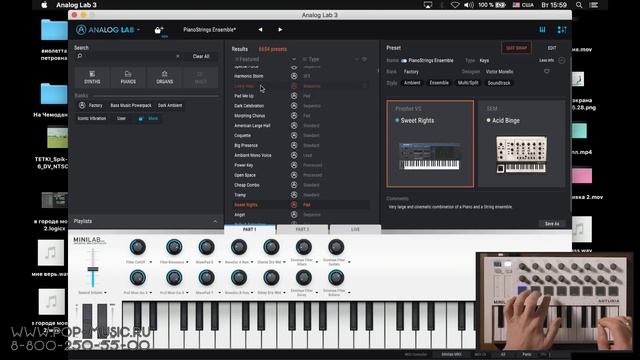Viewport: 640px width, 360px height.
Task: Select the Harmonic Storm preset in results
Action: (249, 76)
